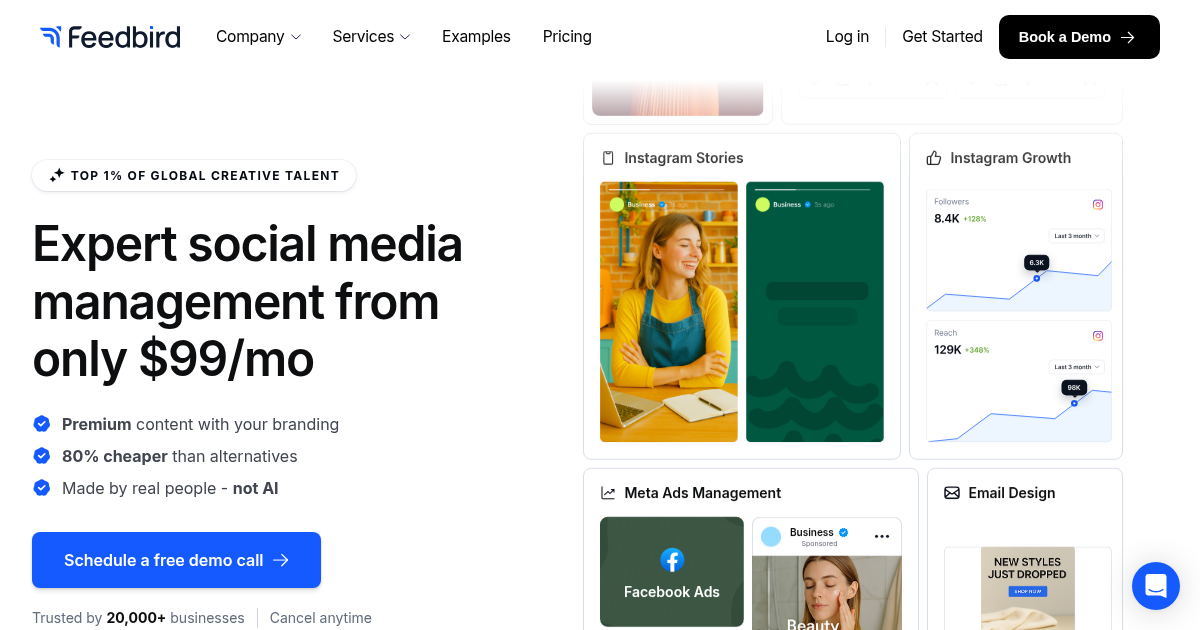Click the verified badge next to Business in the sponsored post
Image resolution: width=1200 pixels, height=630 pixels.
843,533
